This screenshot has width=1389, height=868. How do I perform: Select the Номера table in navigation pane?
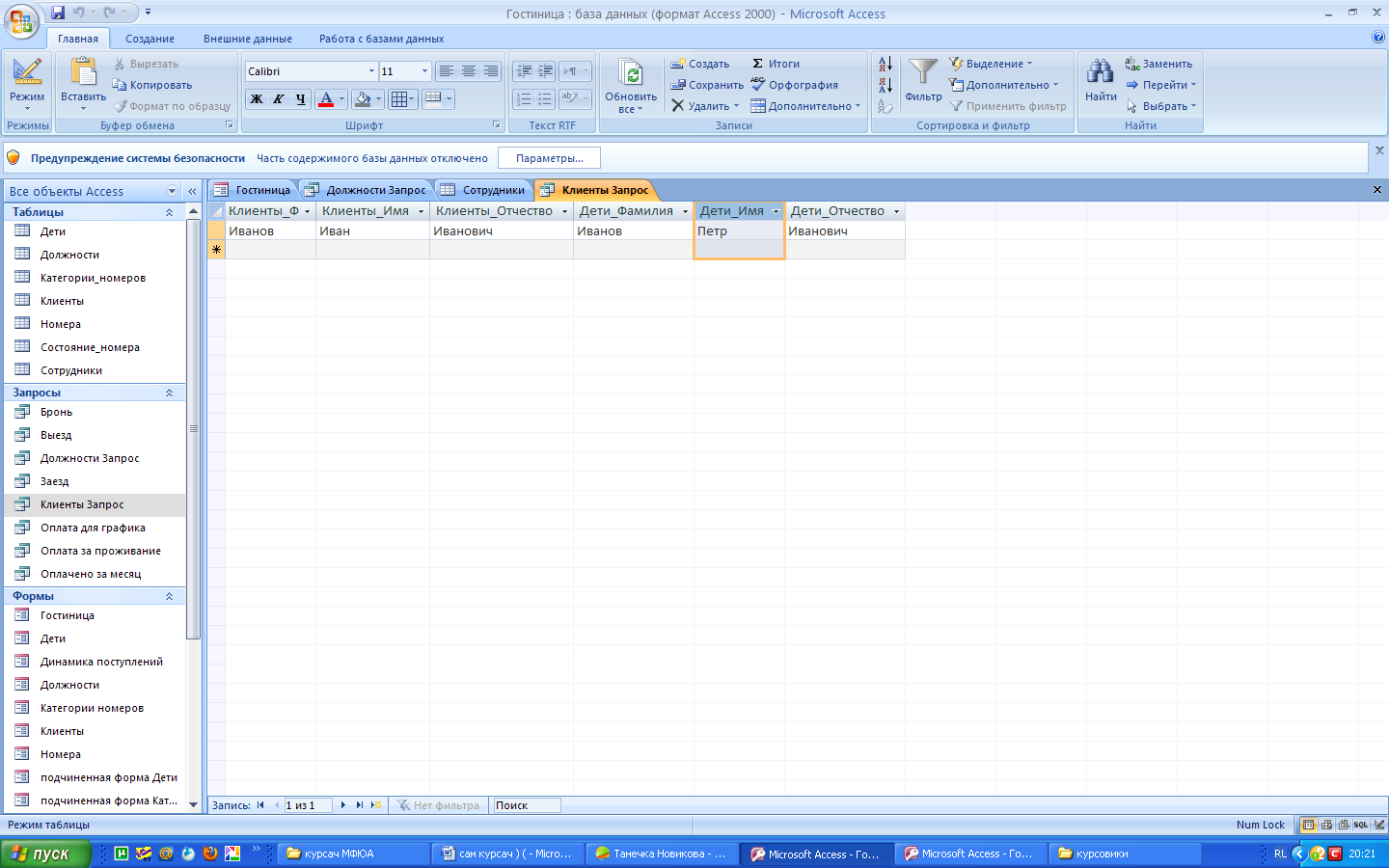(x=95, y=324)
